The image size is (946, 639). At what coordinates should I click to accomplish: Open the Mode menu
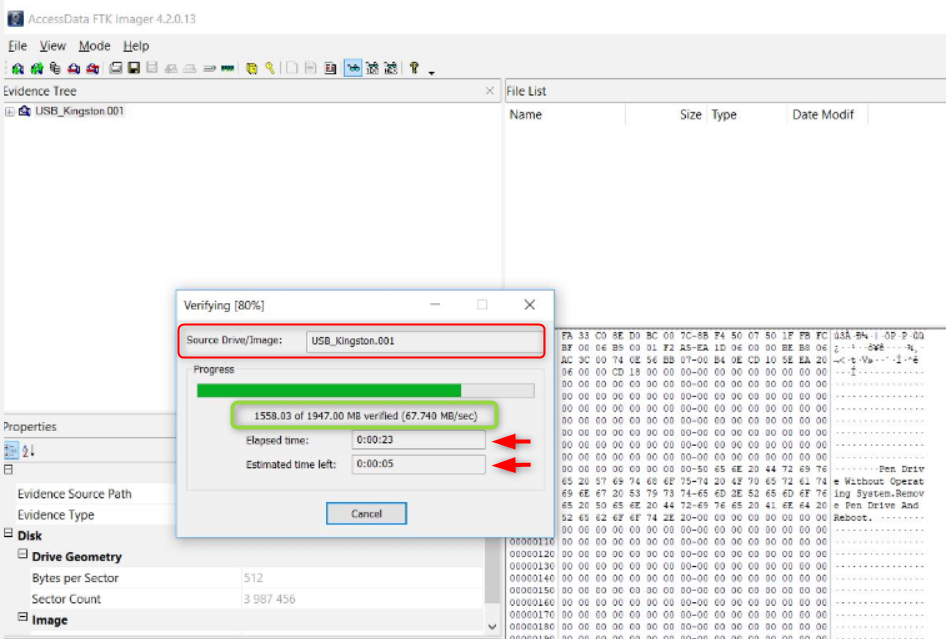coord(94,46)
